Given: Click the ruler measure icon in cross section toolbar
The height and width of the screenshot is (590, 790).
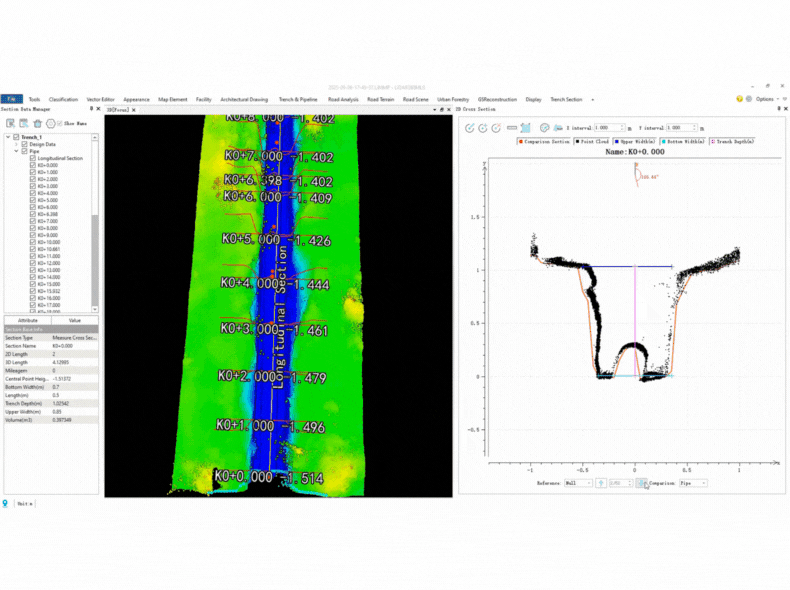Looking at the screenshot, I should click(512, 128).
